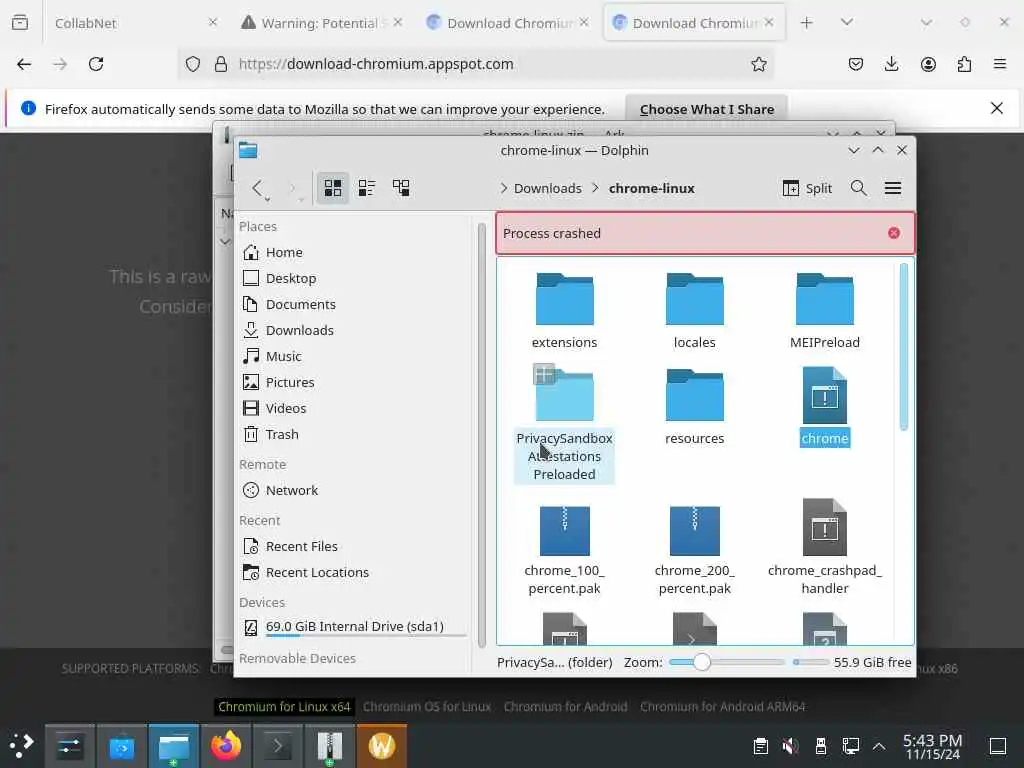This screenshot has width=1024, height=768.
Task: Switch to the Warning: Potential tab
Action: 320,23
